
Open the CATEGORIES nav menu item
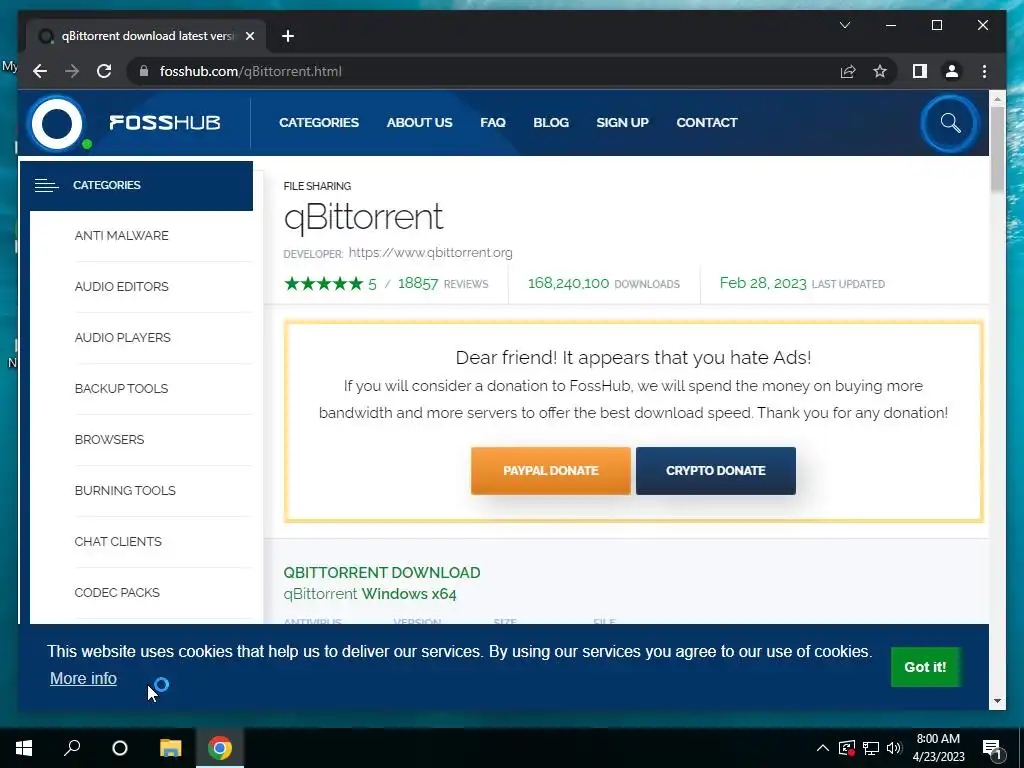pyautogui.click(x=319, y=123)
